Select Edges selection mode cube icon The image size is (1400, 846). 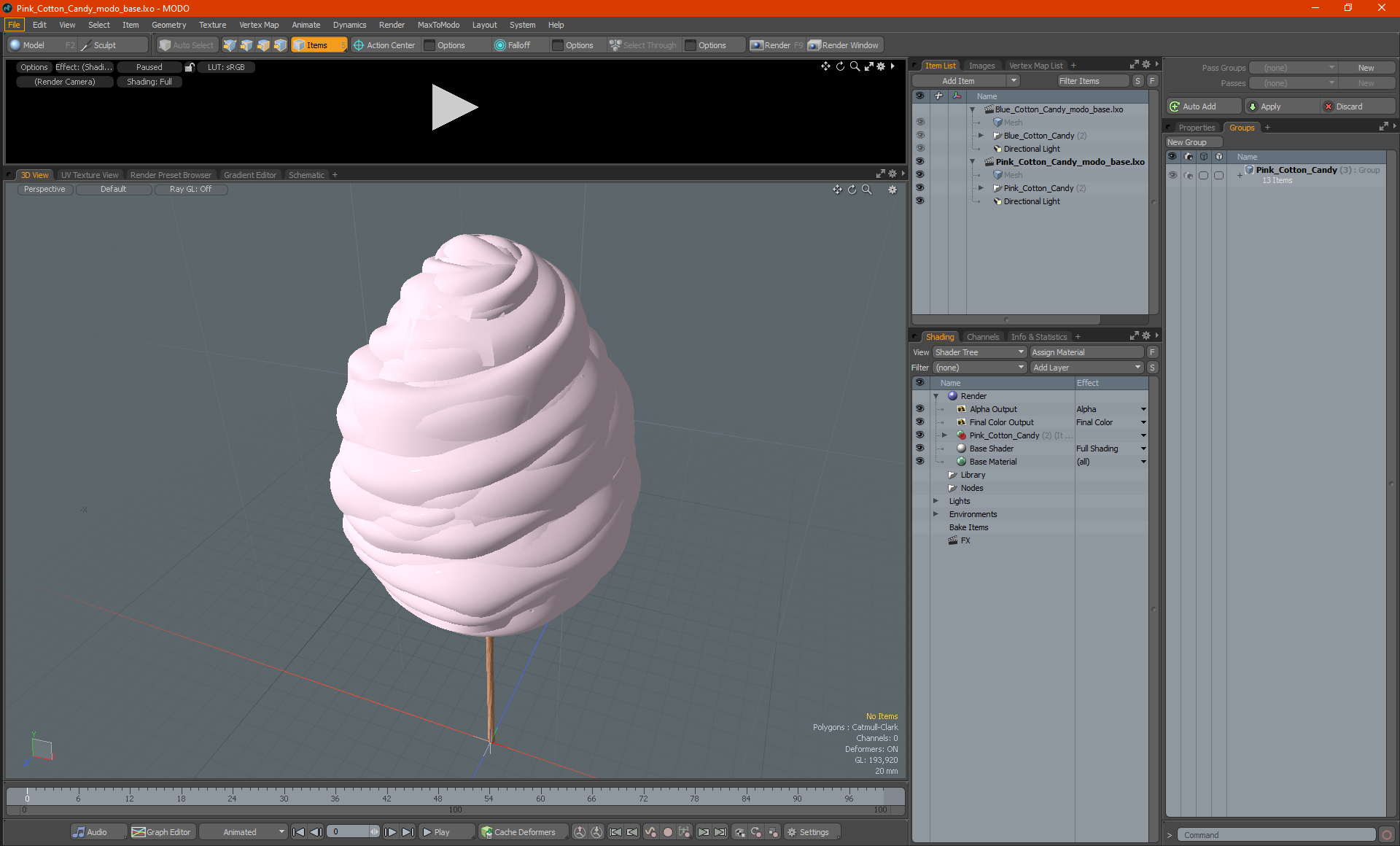click(246, 45)
